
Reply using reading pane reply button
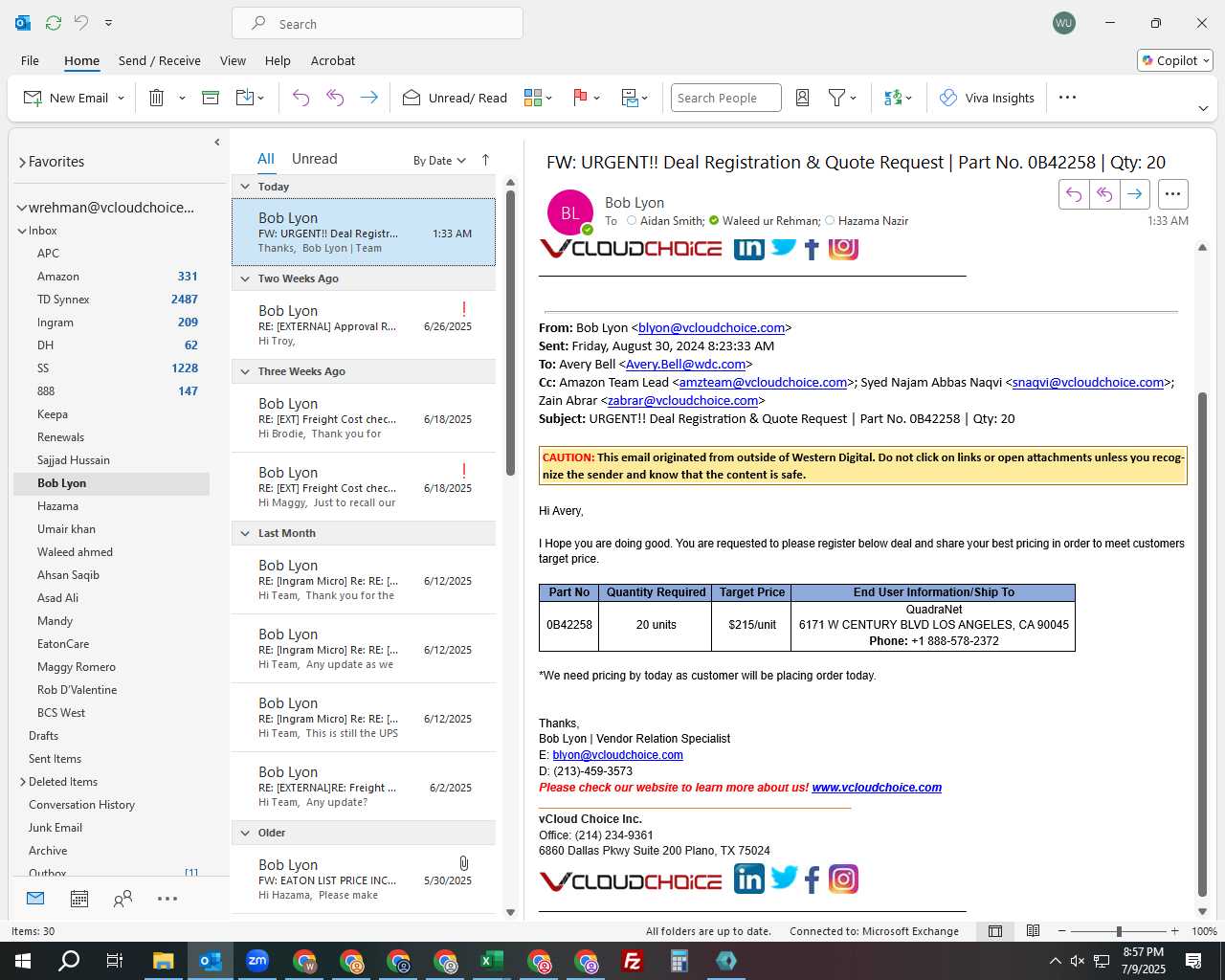click(x=1074, y=194)
